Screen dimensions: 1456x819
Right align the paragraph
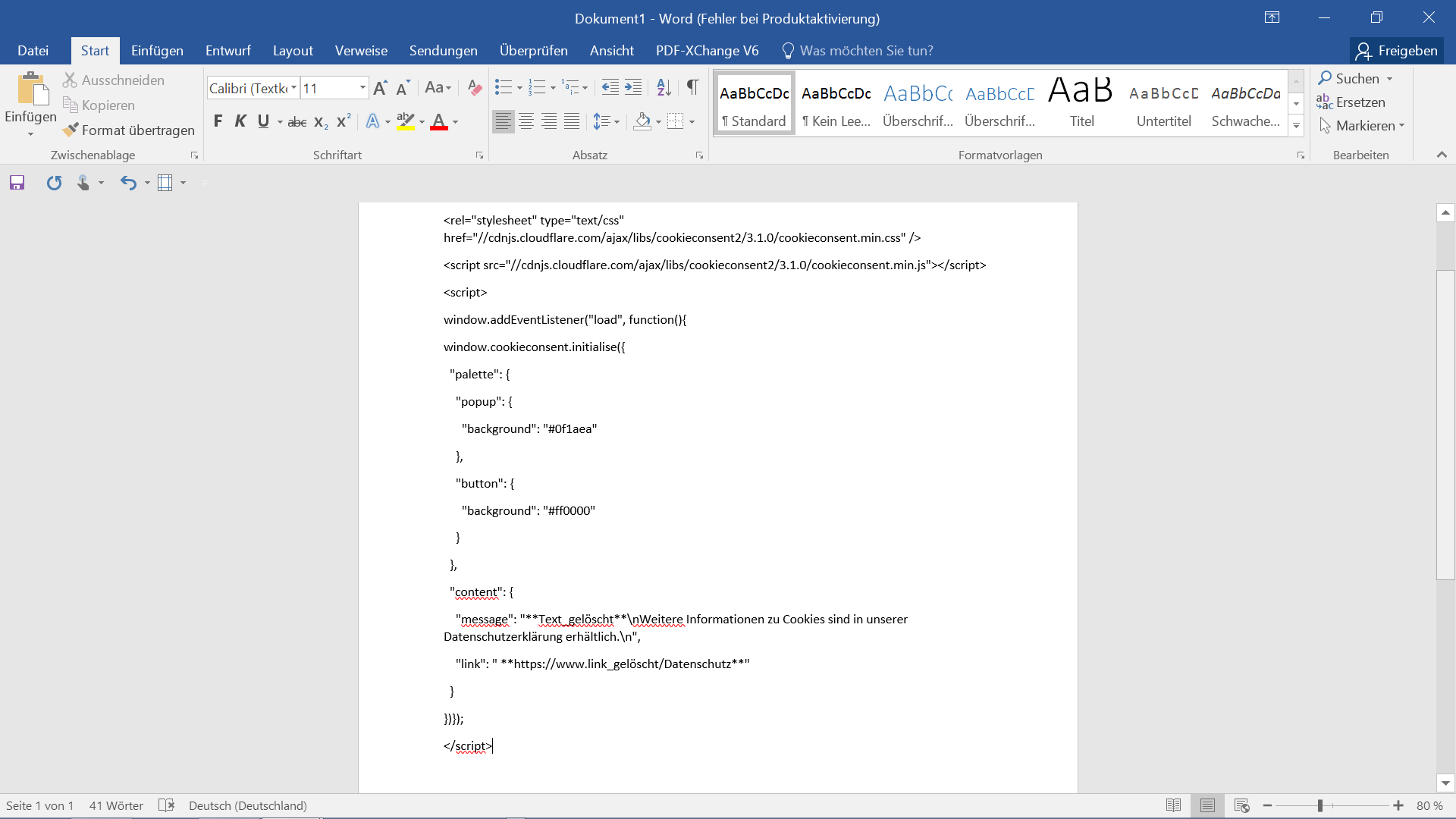coord(549,121)
